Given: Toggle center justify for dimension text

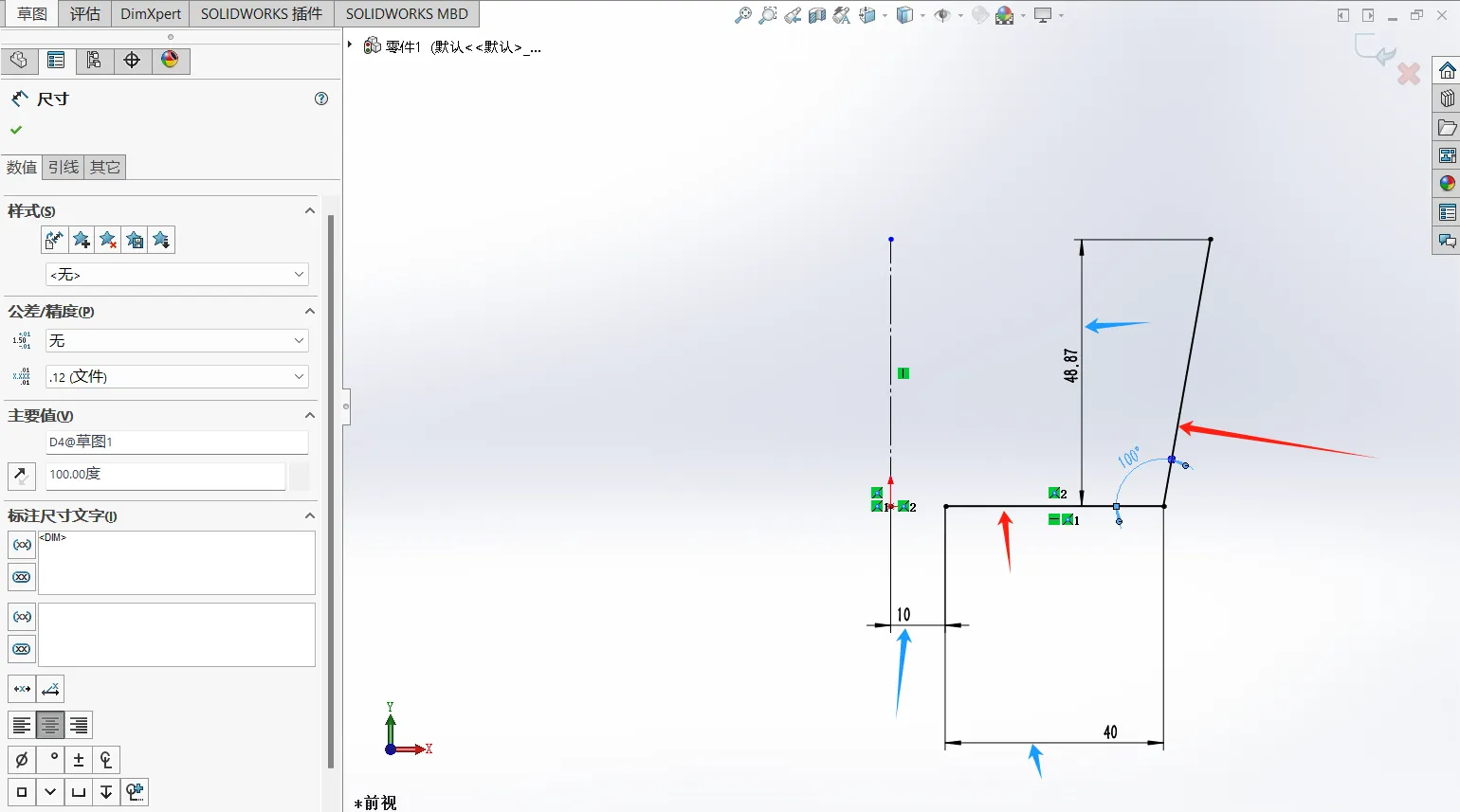Looking at the screenshot, I should [x=50, y=725].
